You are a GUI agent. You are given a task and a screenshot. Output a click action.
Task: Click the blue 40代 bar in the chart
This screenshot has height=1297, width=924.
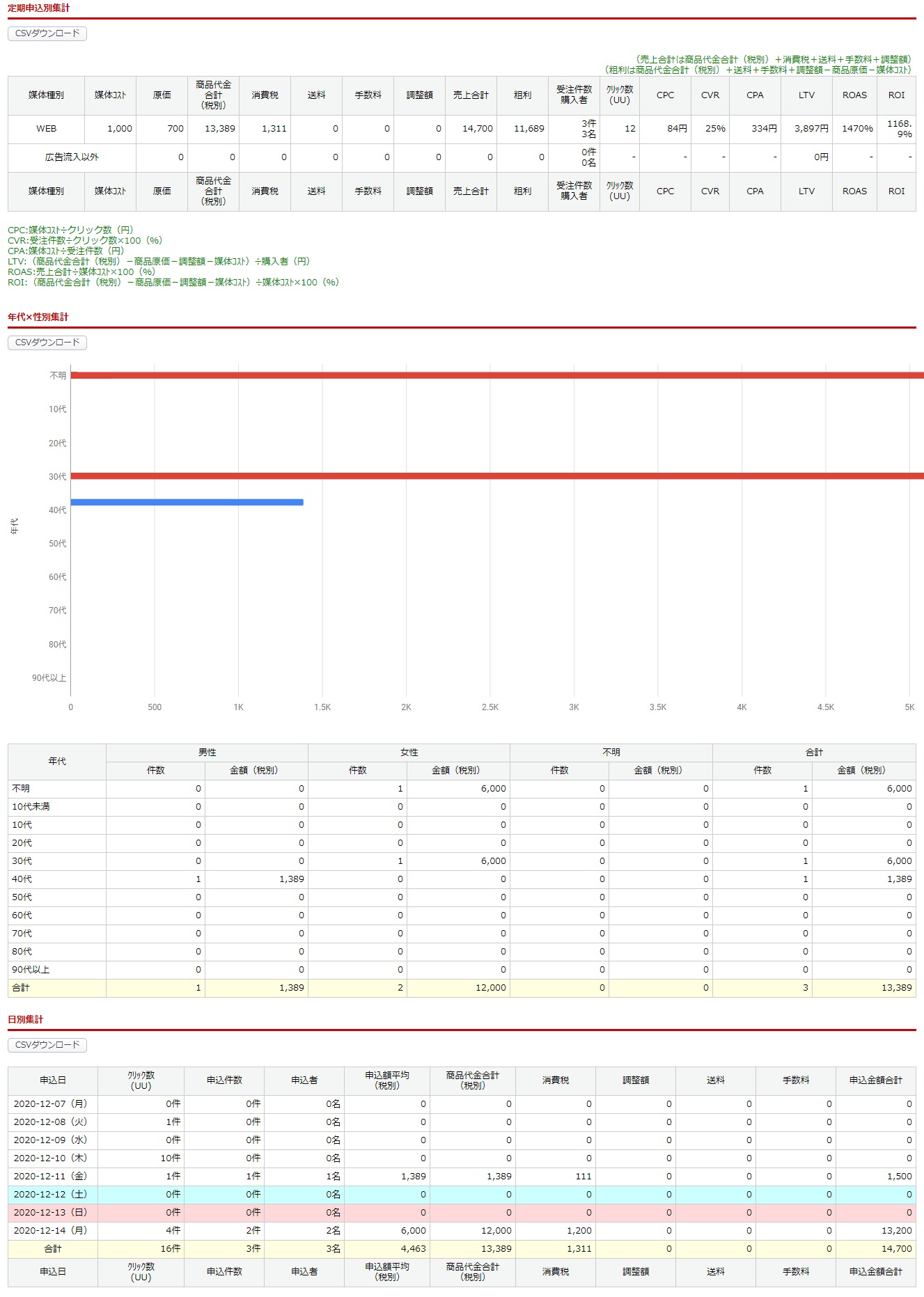point(187,502)
